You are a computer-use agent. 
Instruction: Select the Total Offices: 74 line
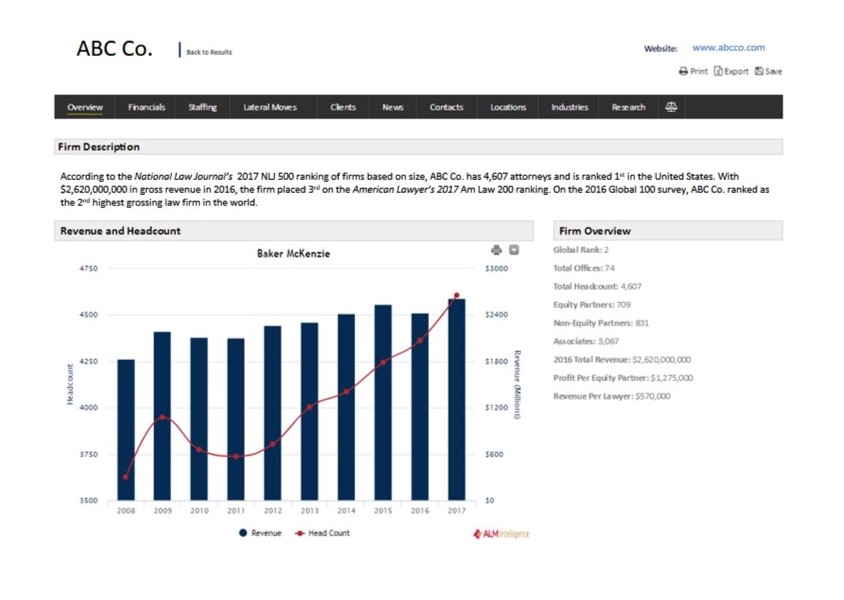coord(583,268)
